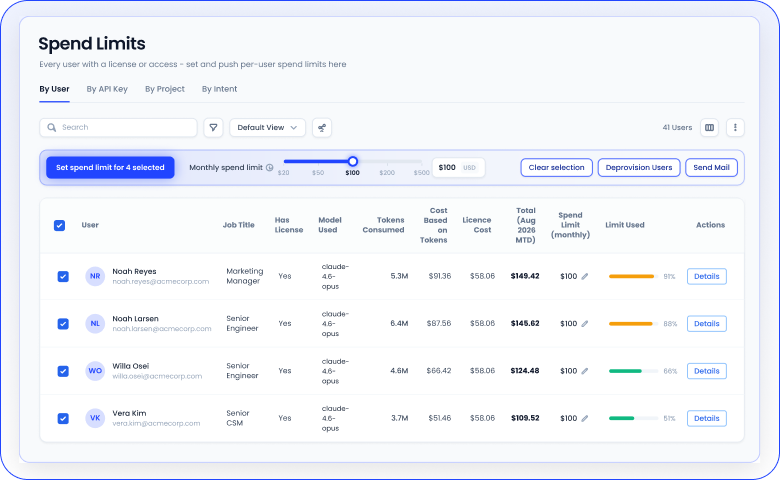The width and height of the screenshot is (780, 480).
Task: Click the info icon beside Monthly spend limit
Action: click(270, 168)
